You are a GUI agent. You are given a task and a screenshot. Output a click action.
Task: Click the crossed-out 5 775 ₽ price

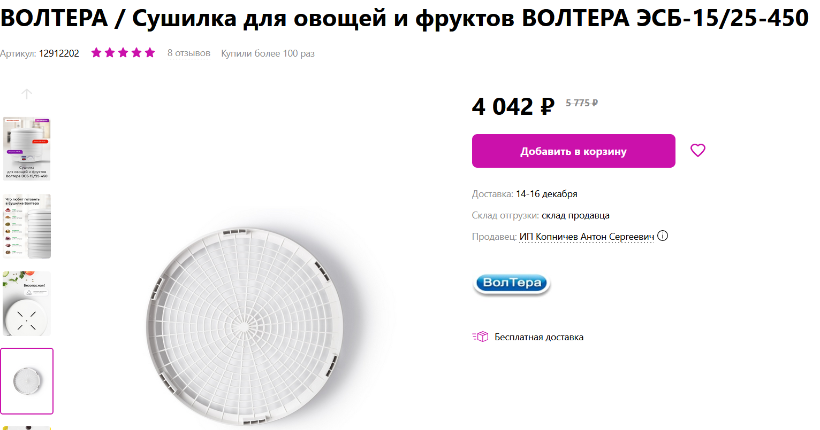coord(582,103)
